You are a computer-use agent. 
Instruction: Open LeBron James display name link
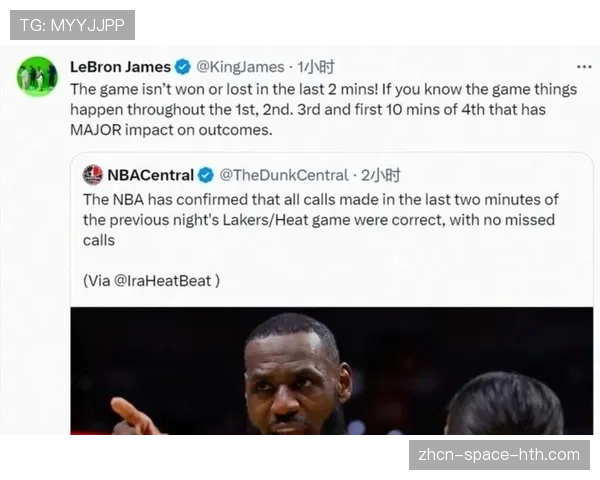point(121,67)
